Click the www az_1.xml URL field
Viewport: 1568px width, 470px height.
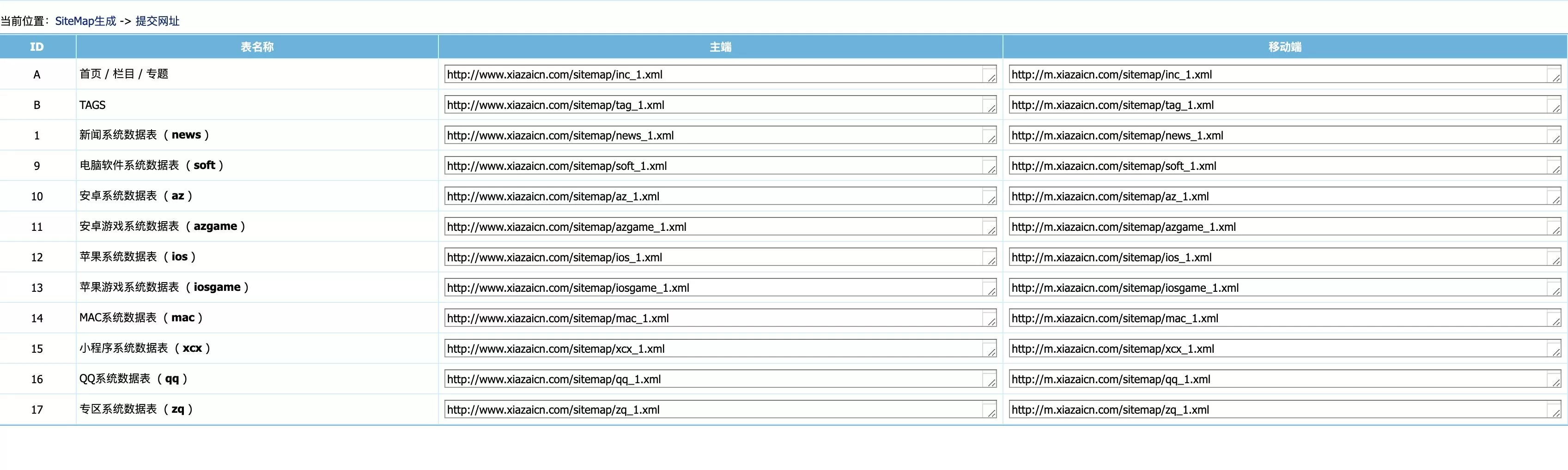[x=720, y=196]
